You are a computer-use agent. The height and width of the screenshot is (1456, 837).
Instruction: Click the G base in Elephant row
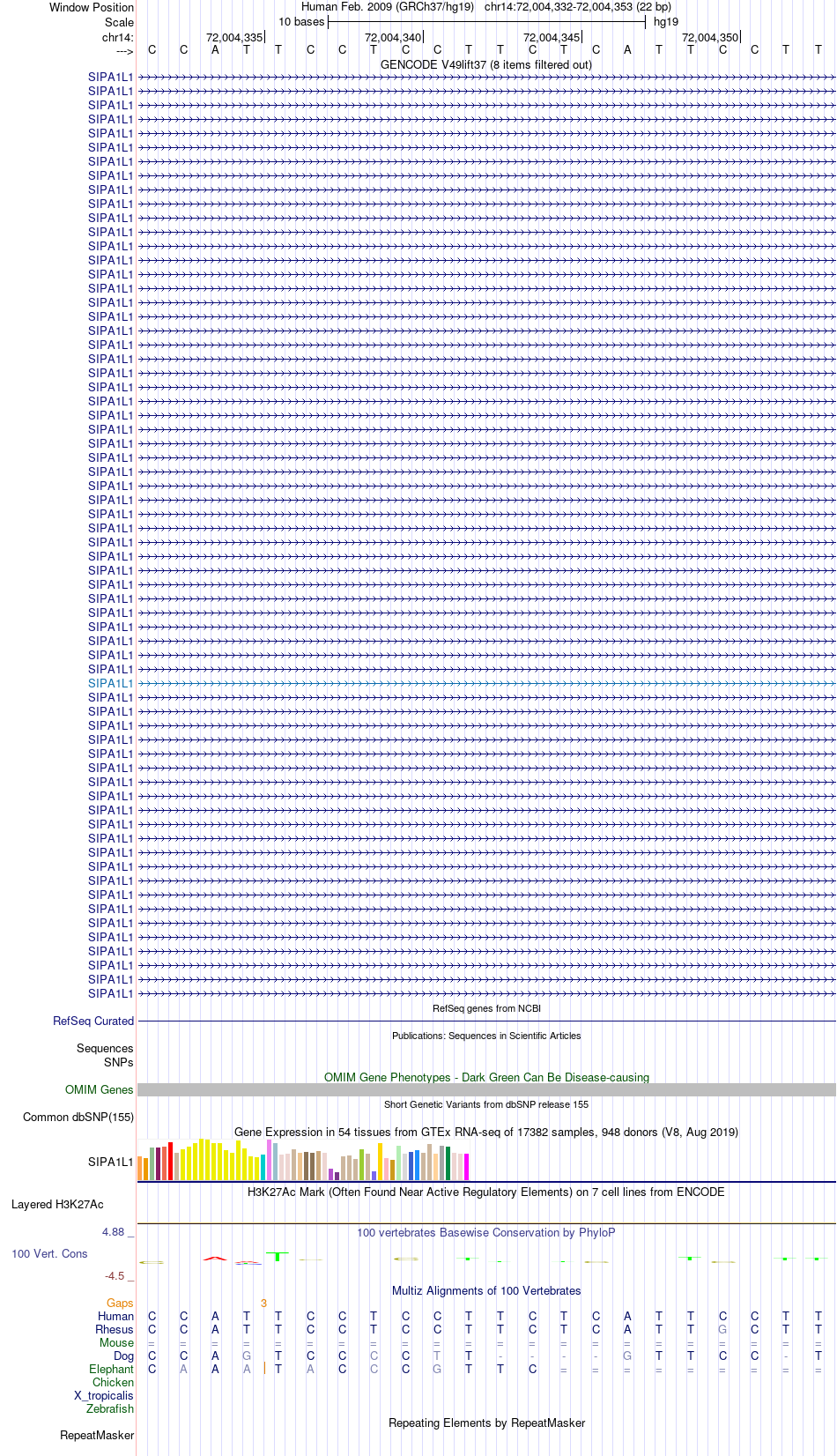pos(437,1370)
